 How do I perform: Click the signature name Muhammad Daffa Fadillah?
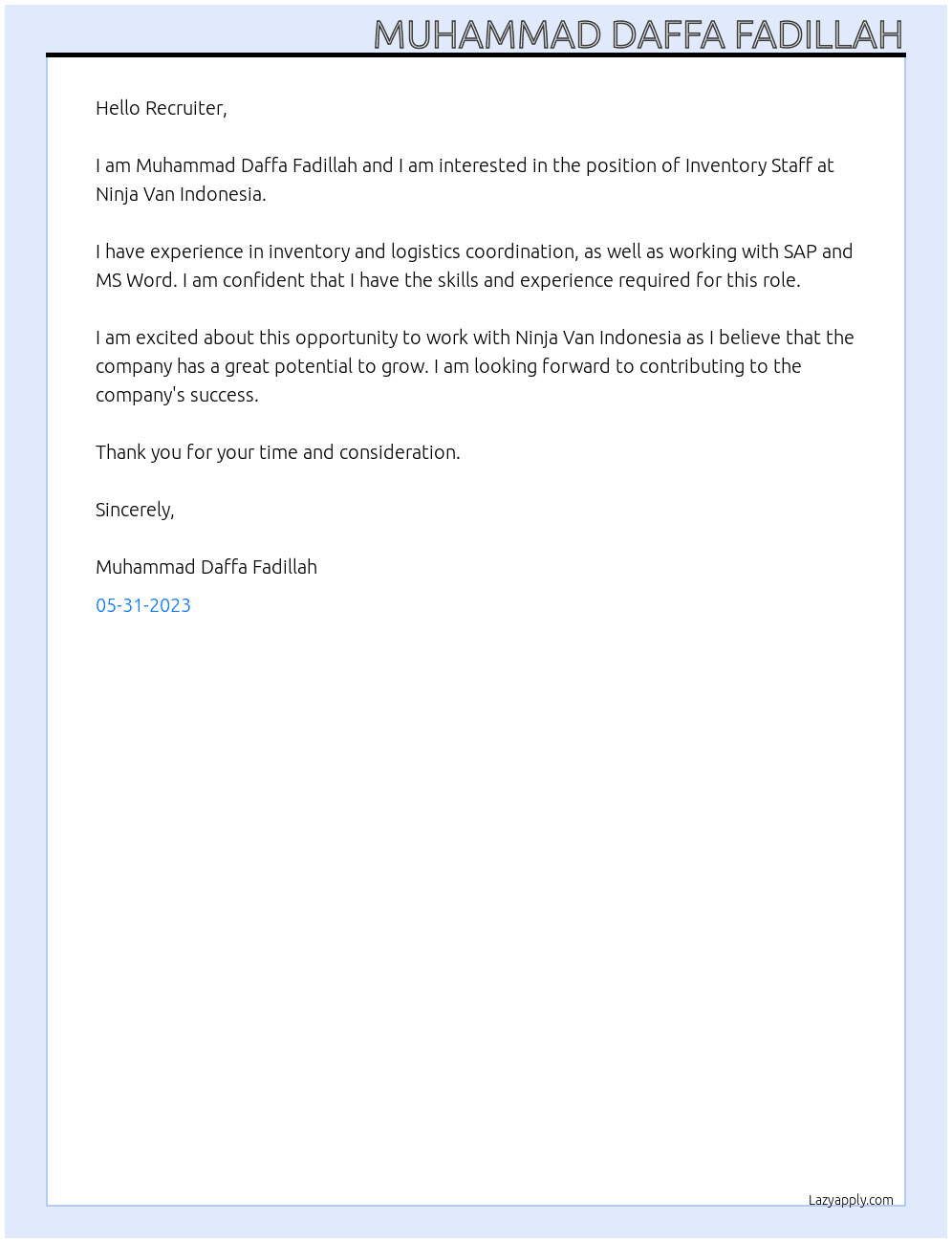(206, 567)
